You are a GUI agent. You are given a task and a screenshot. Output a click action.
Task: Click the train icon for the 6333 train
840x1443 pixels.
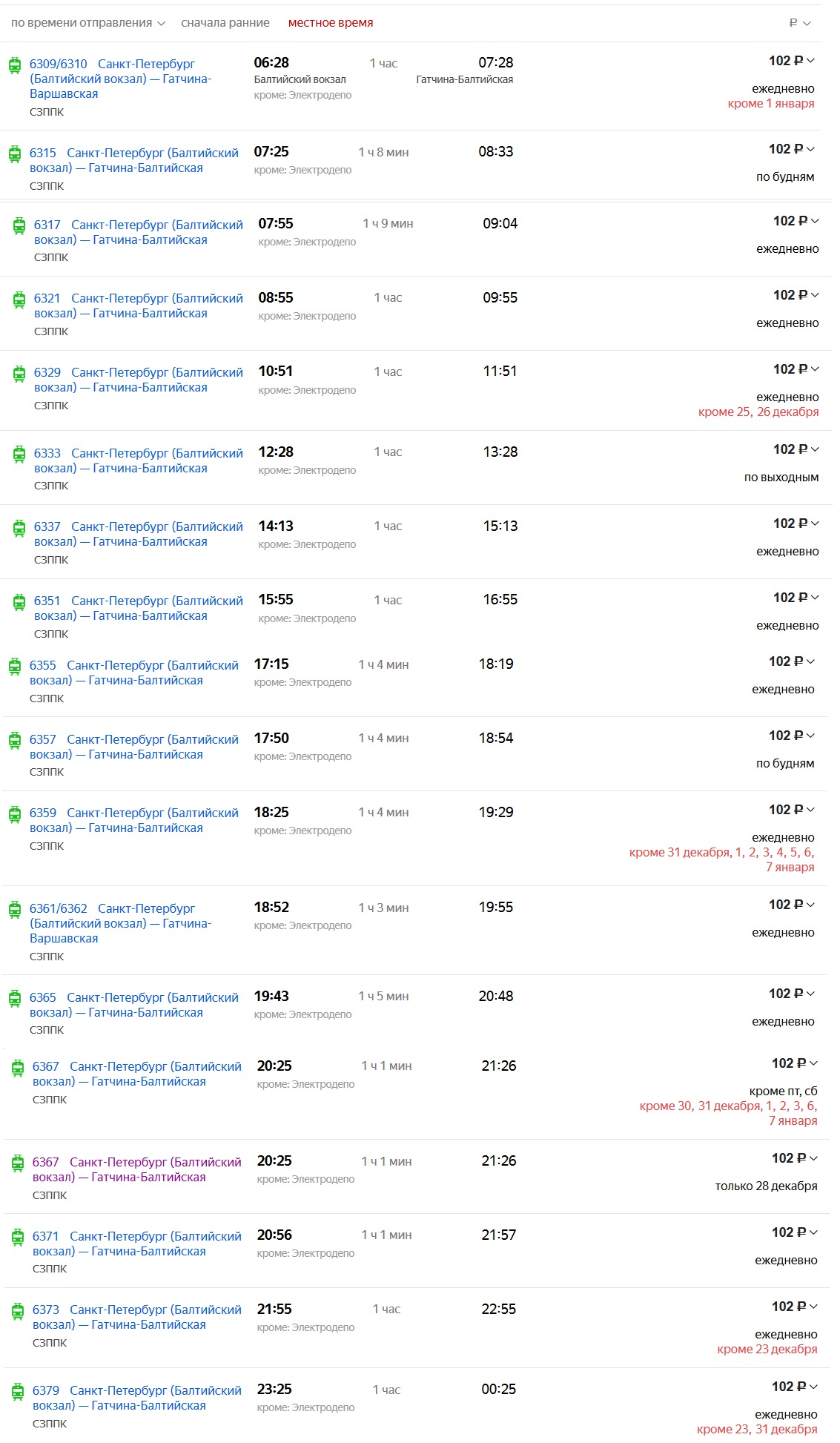click(19, 455)
